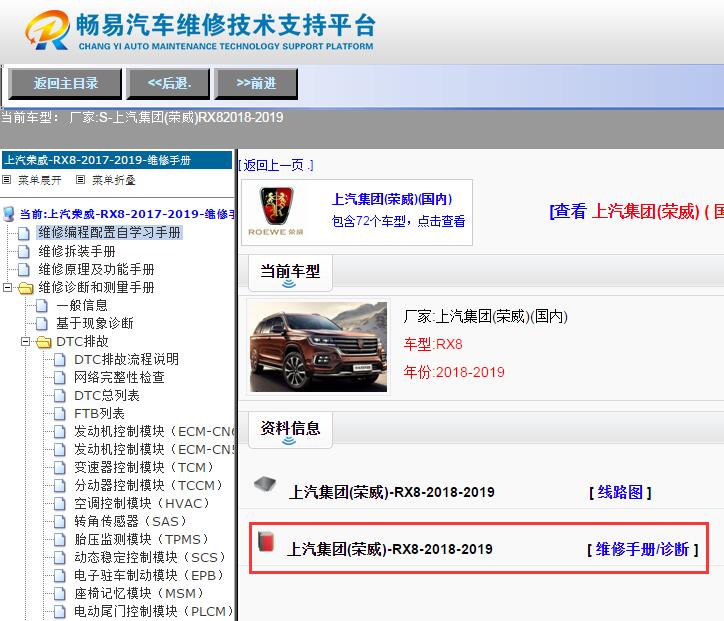The image size is (724, 621).
Task: Click page icon of 转角传感器（SAS）
Action: coord(60,522)
